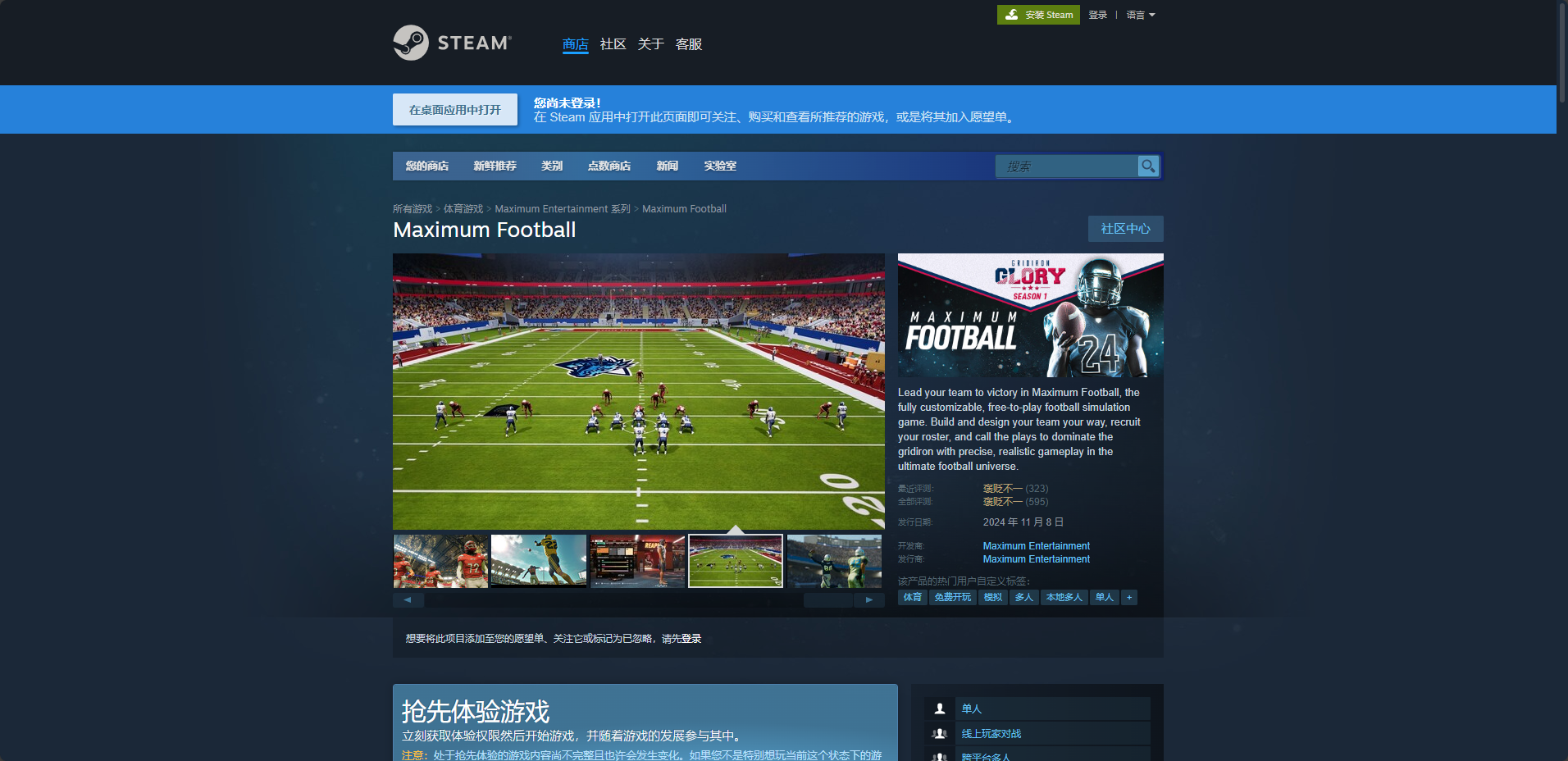Go to the 客服 support tab
This screenshot has height=761, width=1568.
[689, 44]
